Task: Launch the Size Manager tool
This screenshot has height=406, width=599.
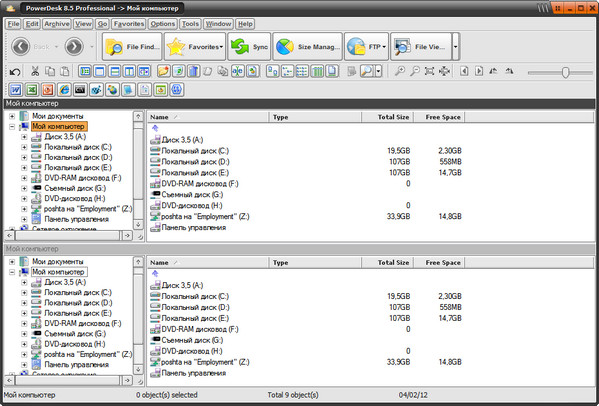Action: tap(308, 47)
